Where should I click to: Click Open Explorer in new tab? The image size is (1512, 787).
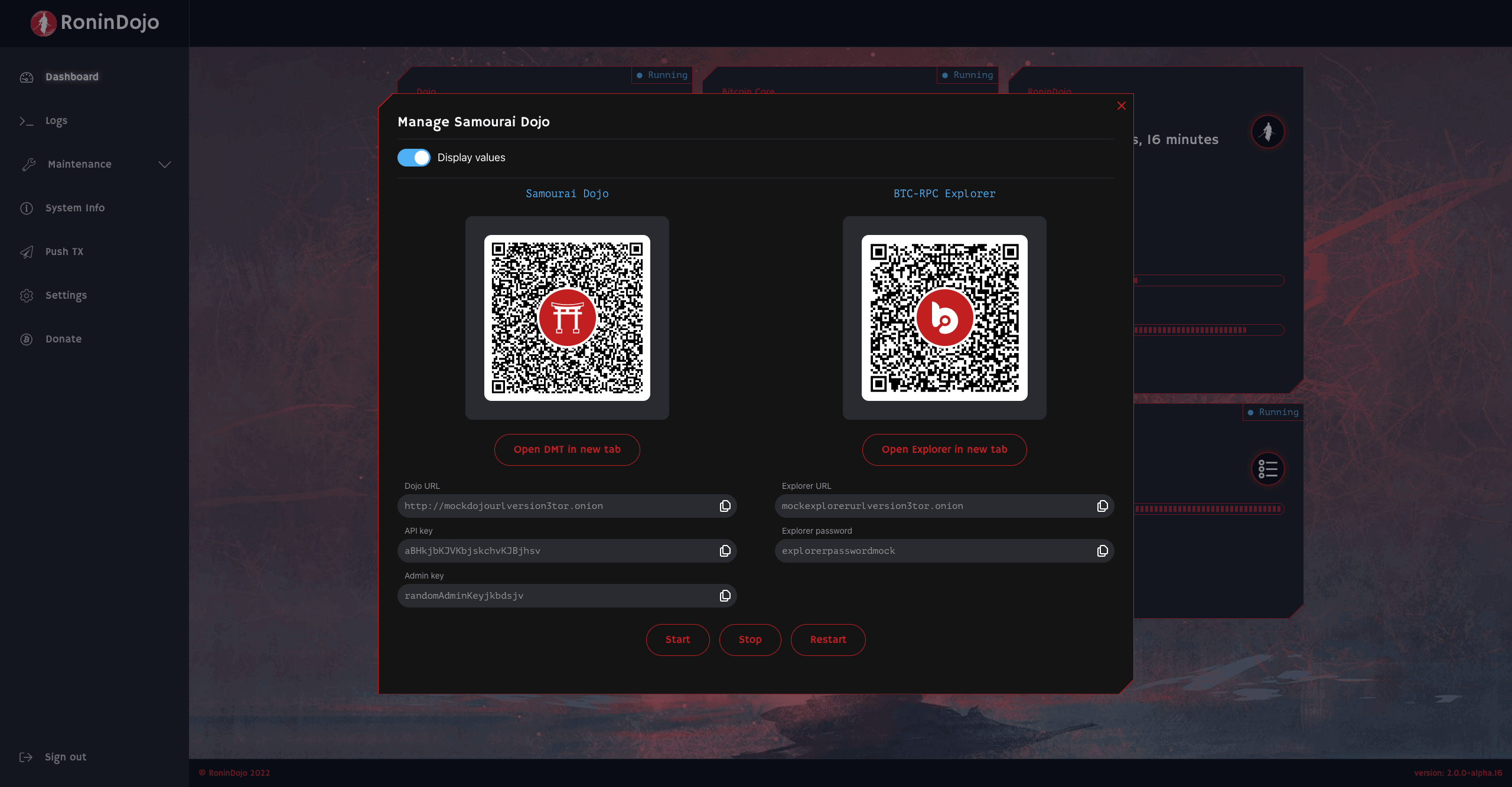[x=944, y=450]
